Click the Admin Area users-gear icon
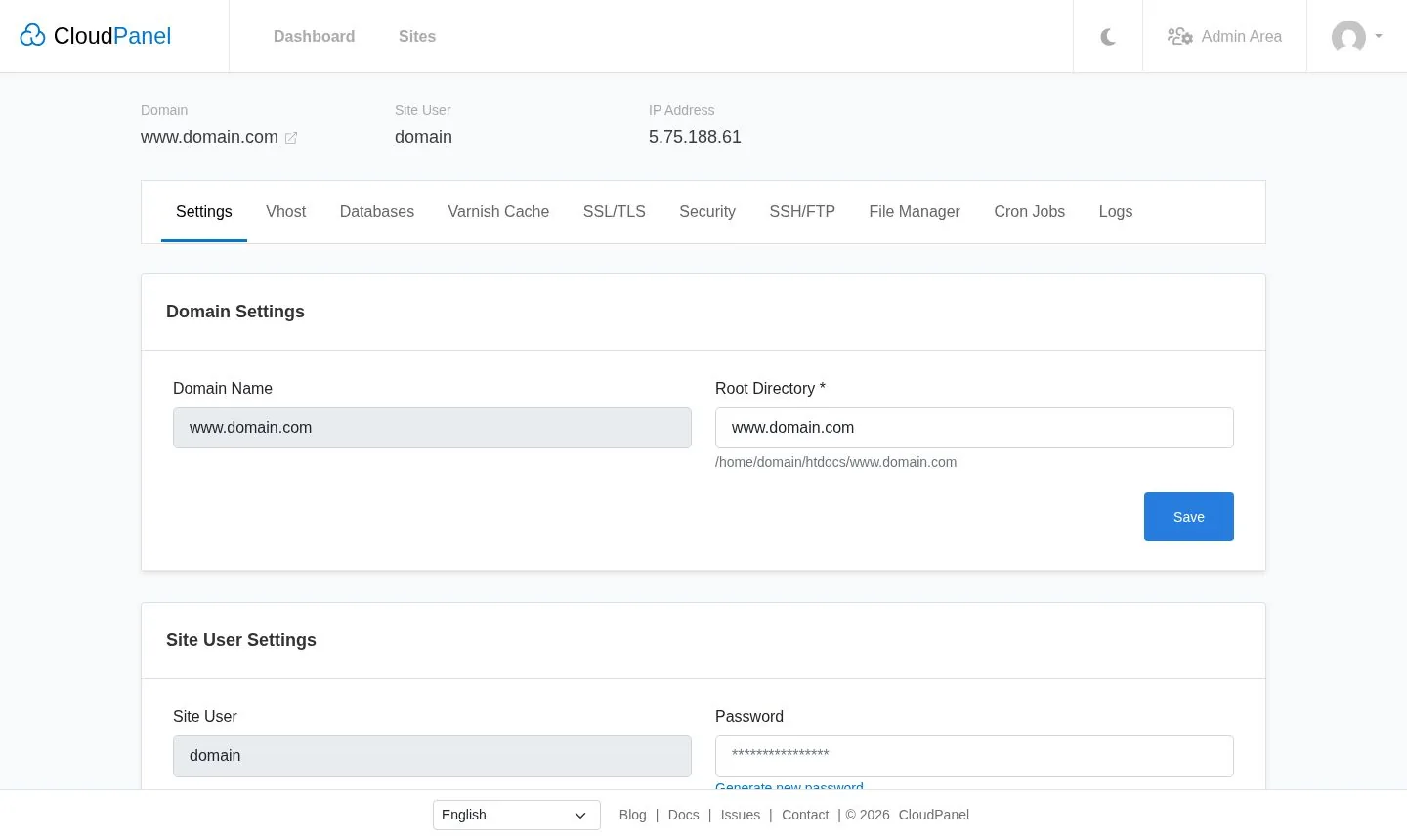The width and height of the screenshot is (1407, 840). pos(1179,36)
